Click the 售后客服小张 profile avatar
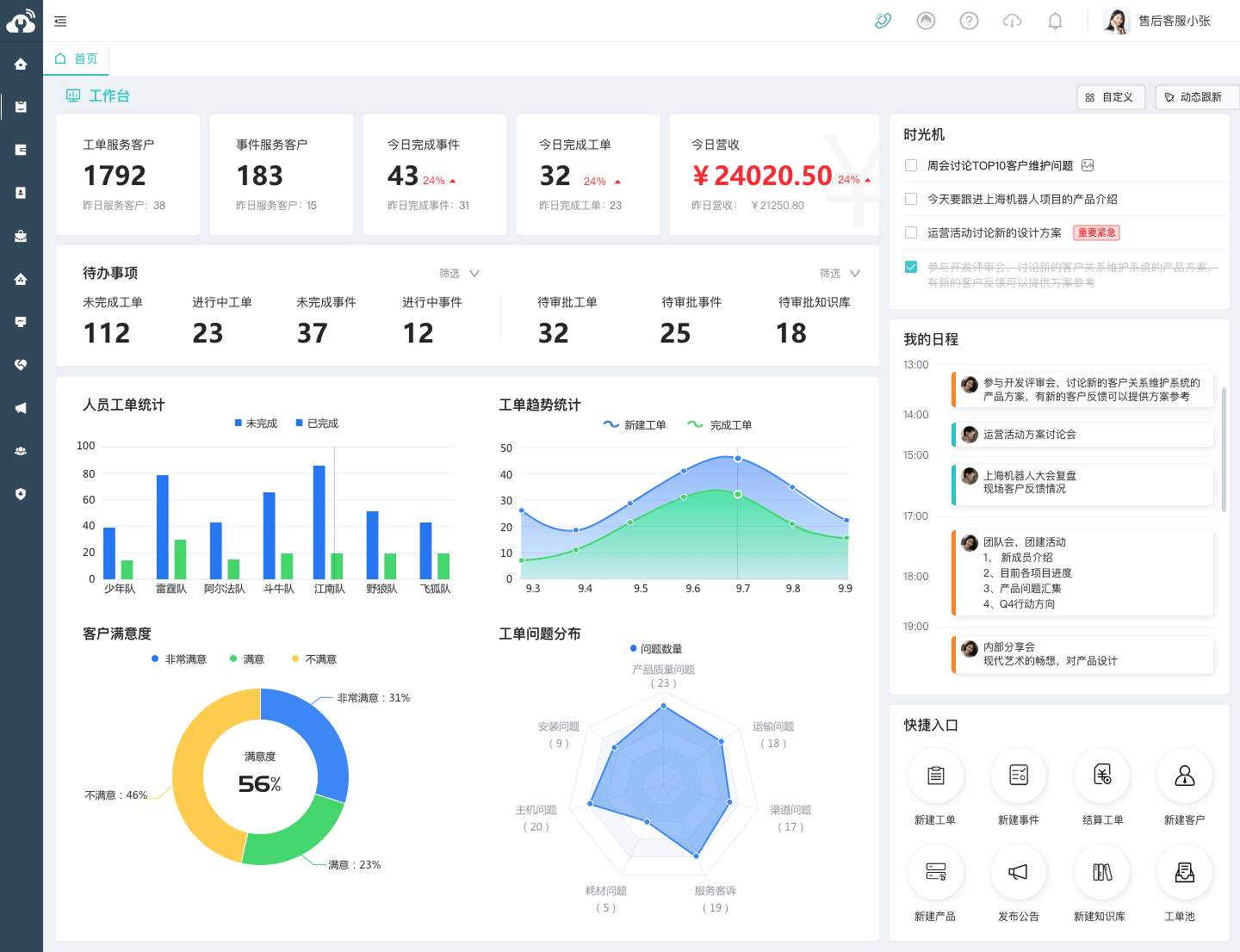 pyautogui.click(x=1117, y=21)
